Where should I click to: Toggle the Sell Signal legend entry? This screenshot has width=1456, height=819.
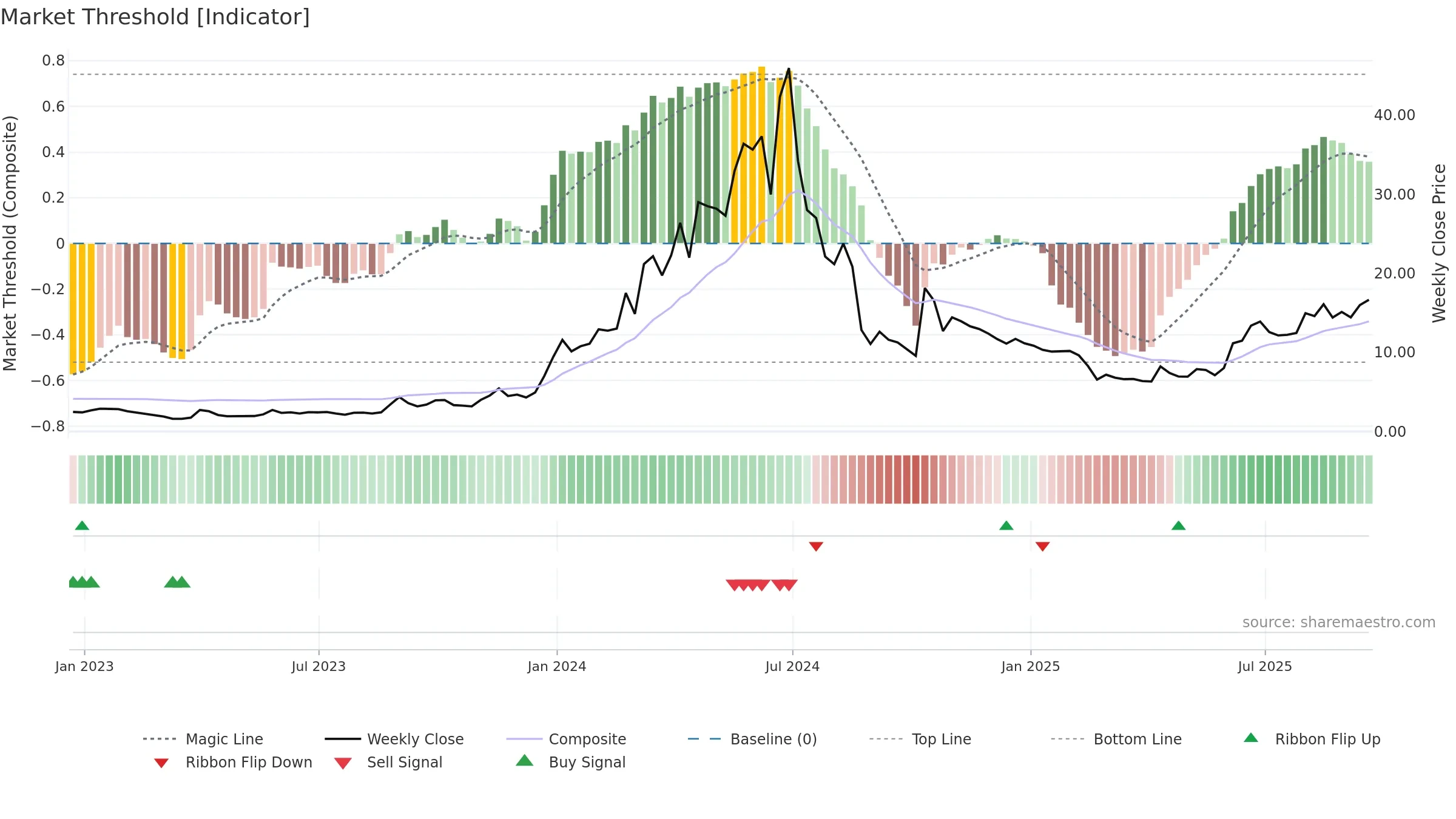388,762
